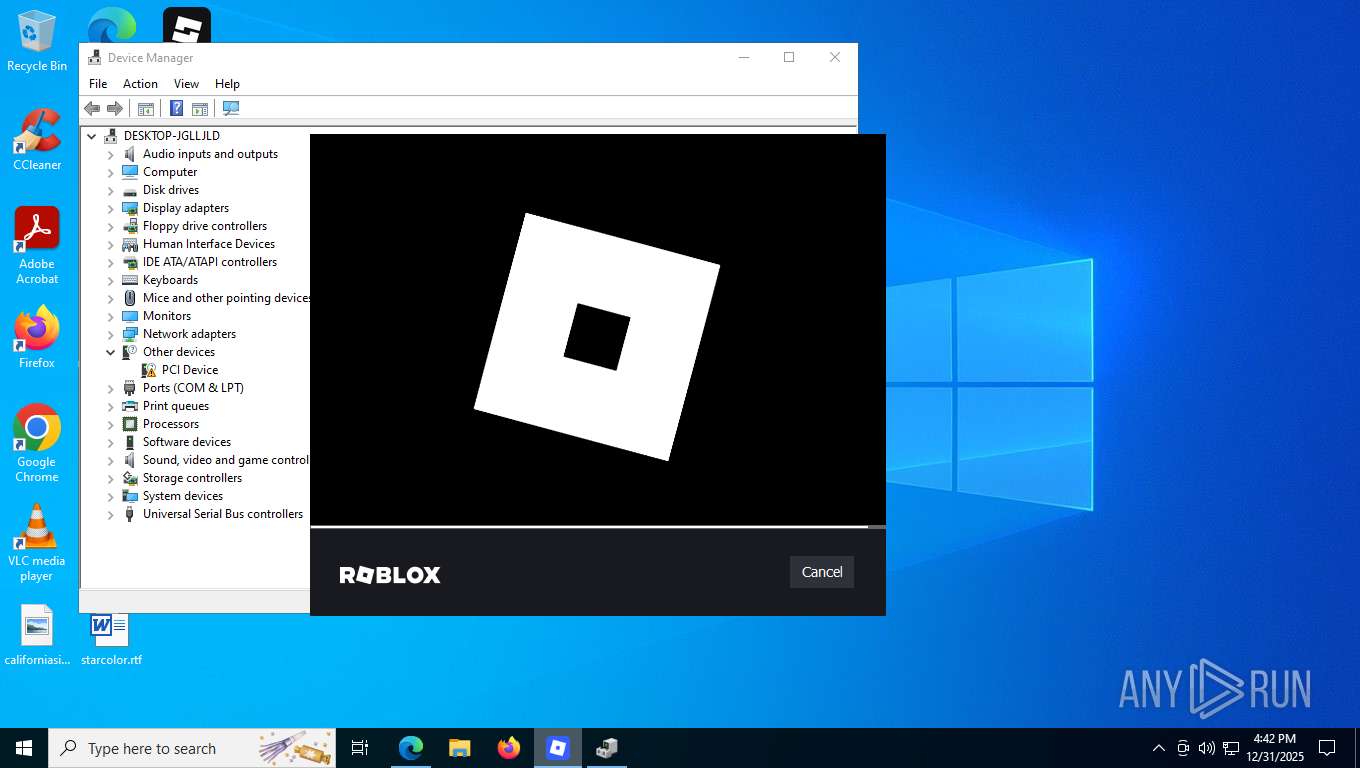Open Task View from the taskbar
The width and height of the screenshot is (1360, 768).
[x=360, y=748]
